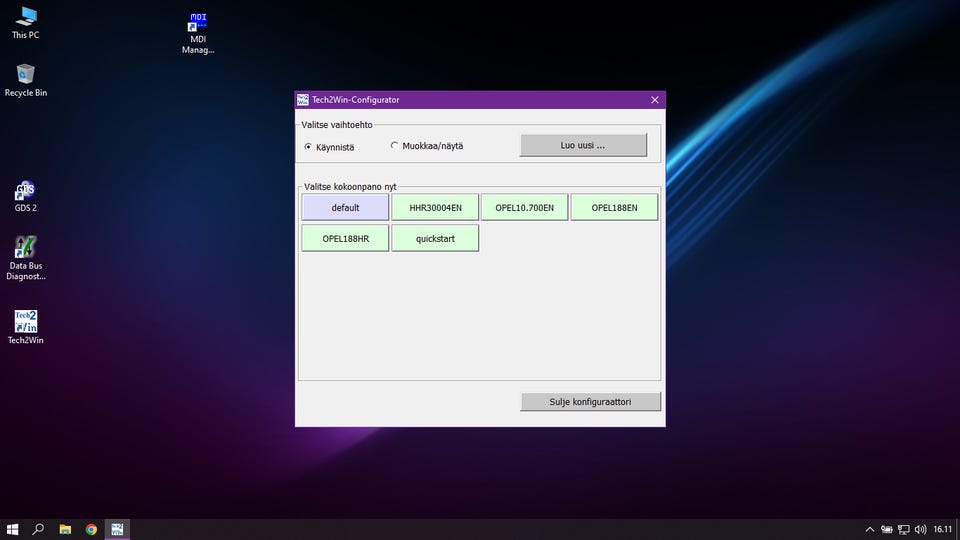Open the volume tray icon

(920, 530)
